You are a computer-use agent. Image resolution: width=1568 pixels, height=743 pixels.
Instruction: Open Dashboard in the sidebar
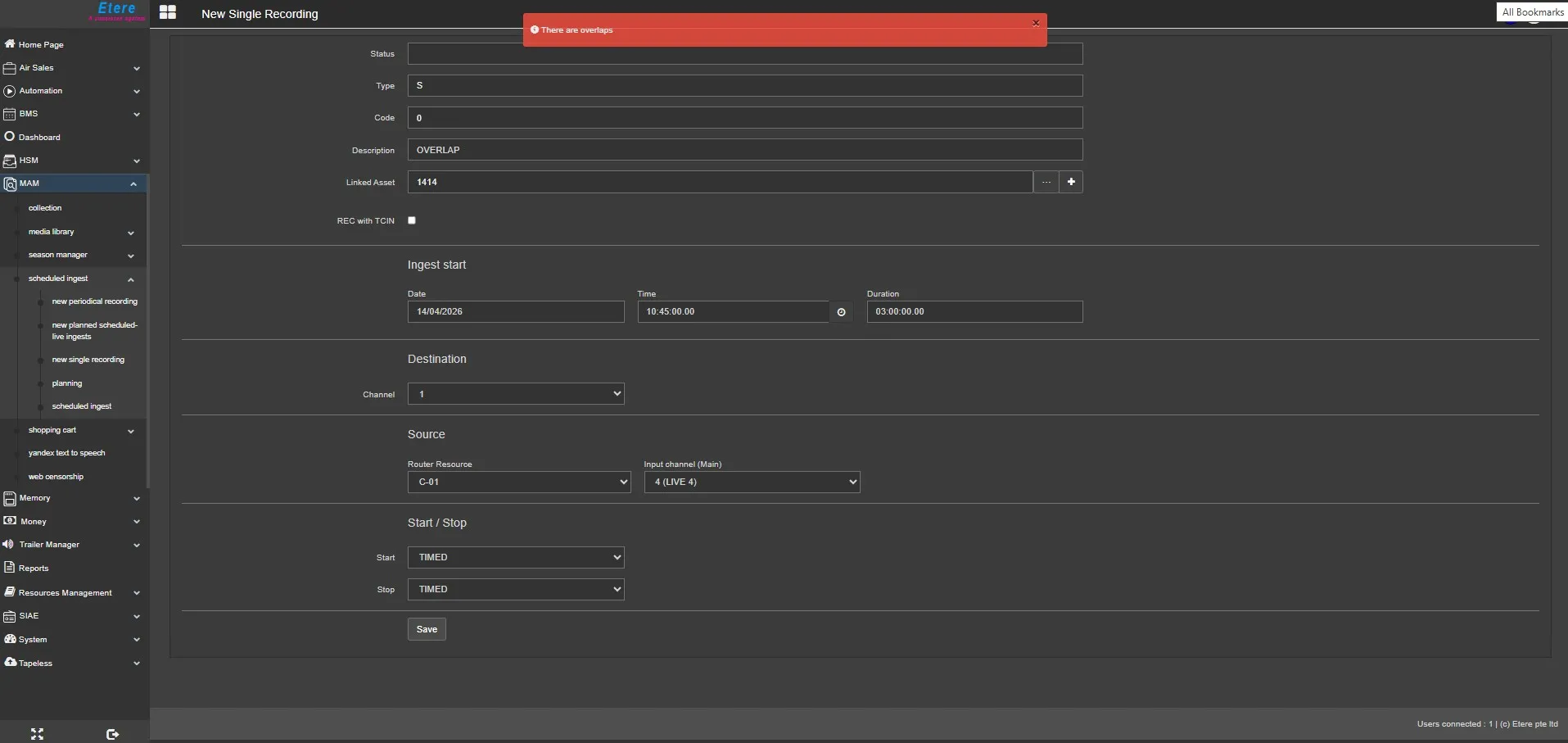pos(39,138)
